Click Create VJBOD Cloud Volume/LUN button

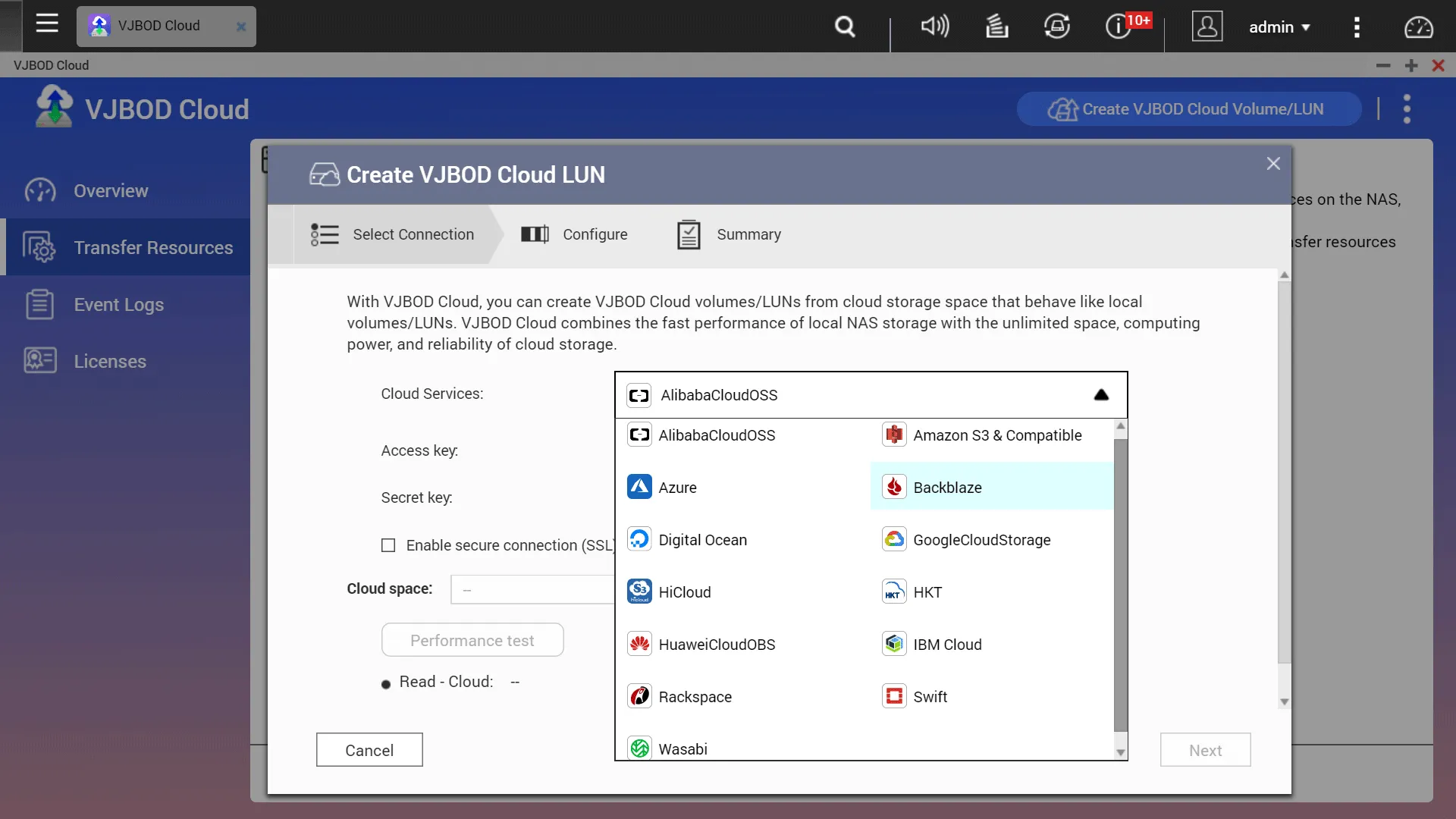coord(1188,109)
